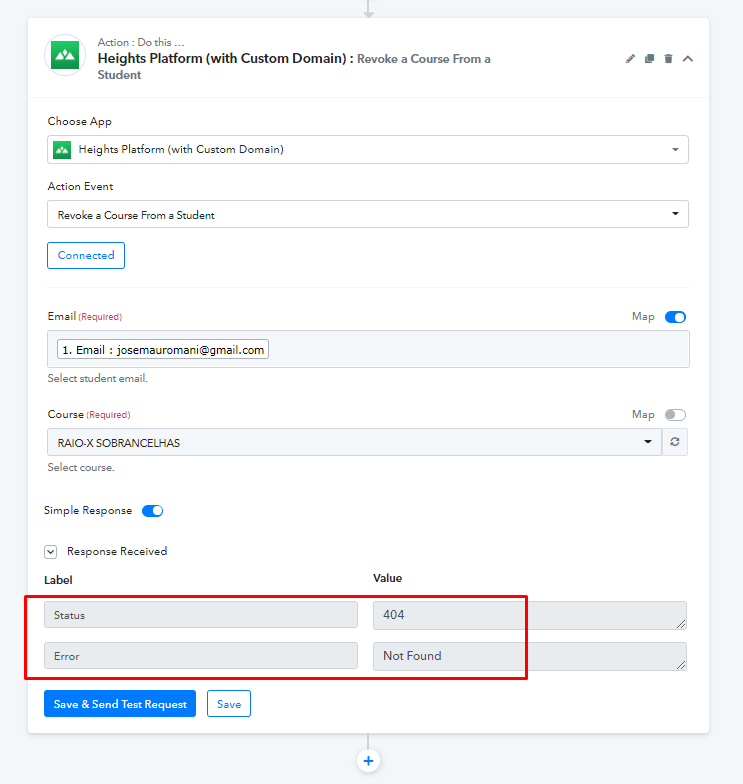Screen dimensions: 743x784
Task: Click the Save button
Action: pyautogui.click(x=229, y=704)
